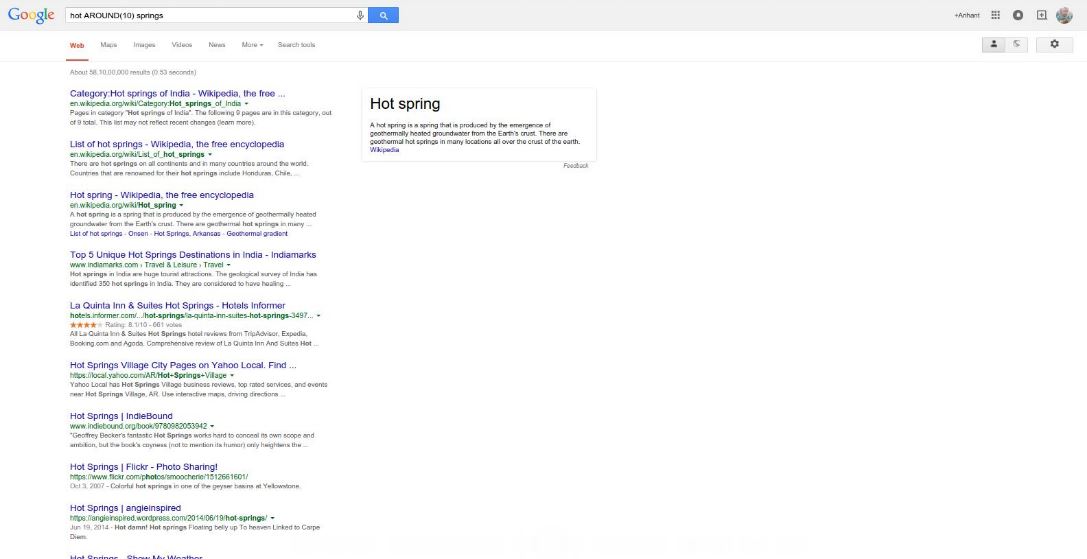Open Hot Springs angieinspired result
The height and width of the screenshot is (559, 1087).
(x=125, y=508)
